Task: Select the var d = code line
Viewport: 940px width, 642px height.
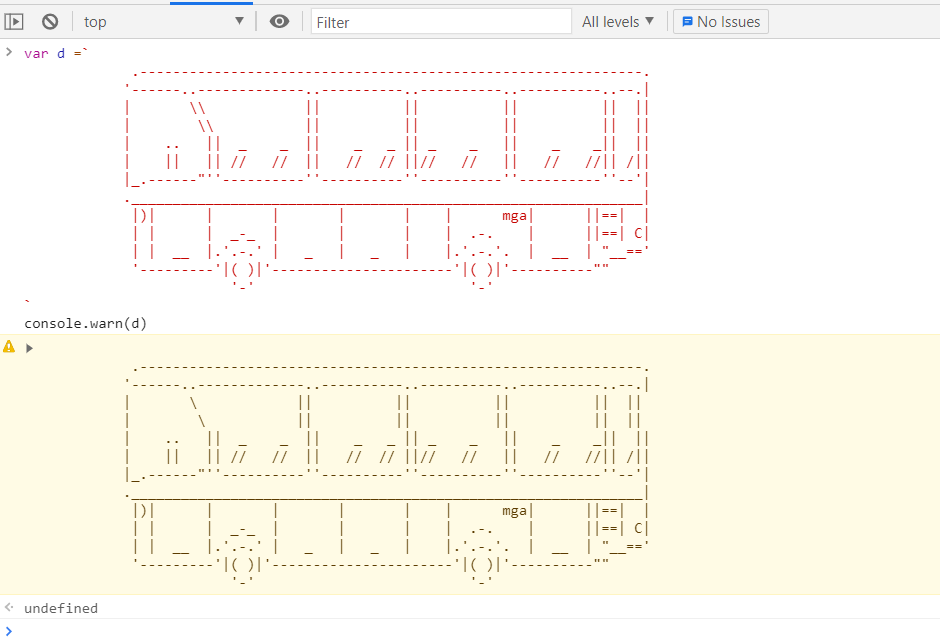Action: click(56, 53)
